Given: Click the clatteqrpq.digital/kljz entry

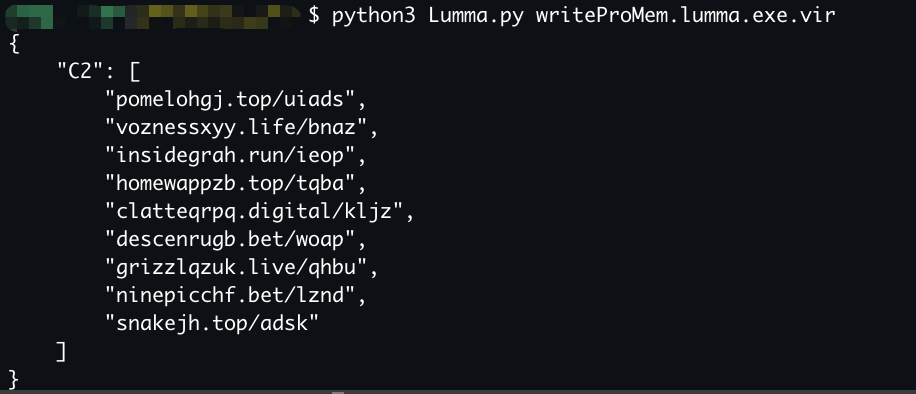Looking at the screenshot, I should pyautogui.click(x=259, y=212).
